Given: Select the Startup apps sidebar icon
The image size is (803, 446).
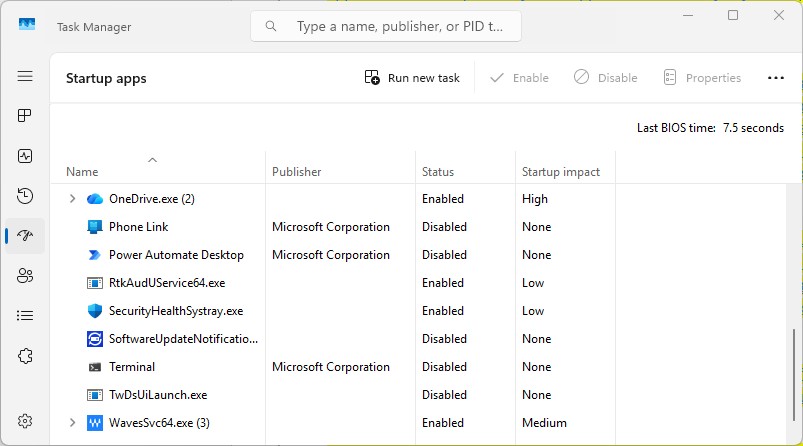Looking at the screenshot, I should (x=25, y=236).
